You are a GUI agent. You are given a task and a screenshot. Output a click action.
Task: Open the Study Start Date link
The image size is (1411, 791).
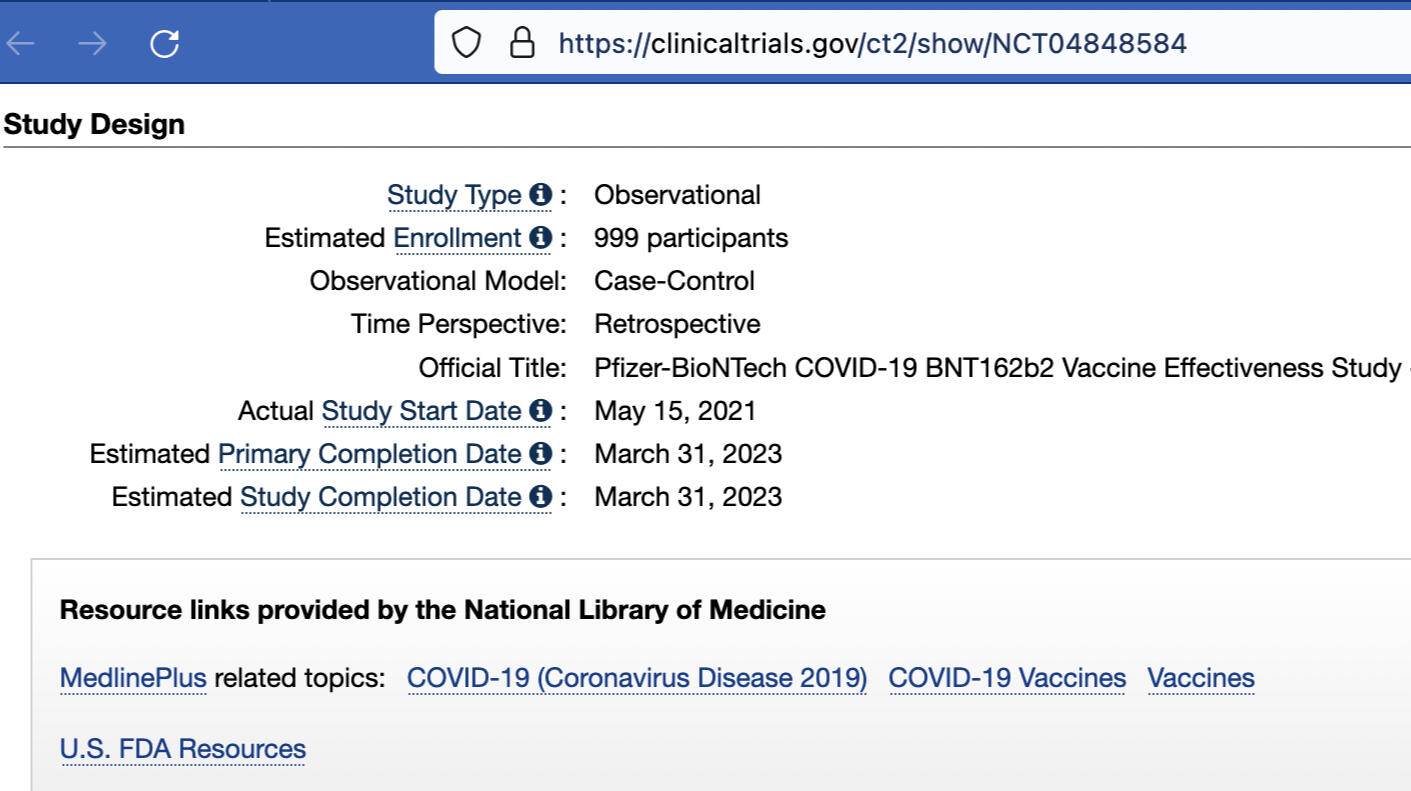click(421, 411)
